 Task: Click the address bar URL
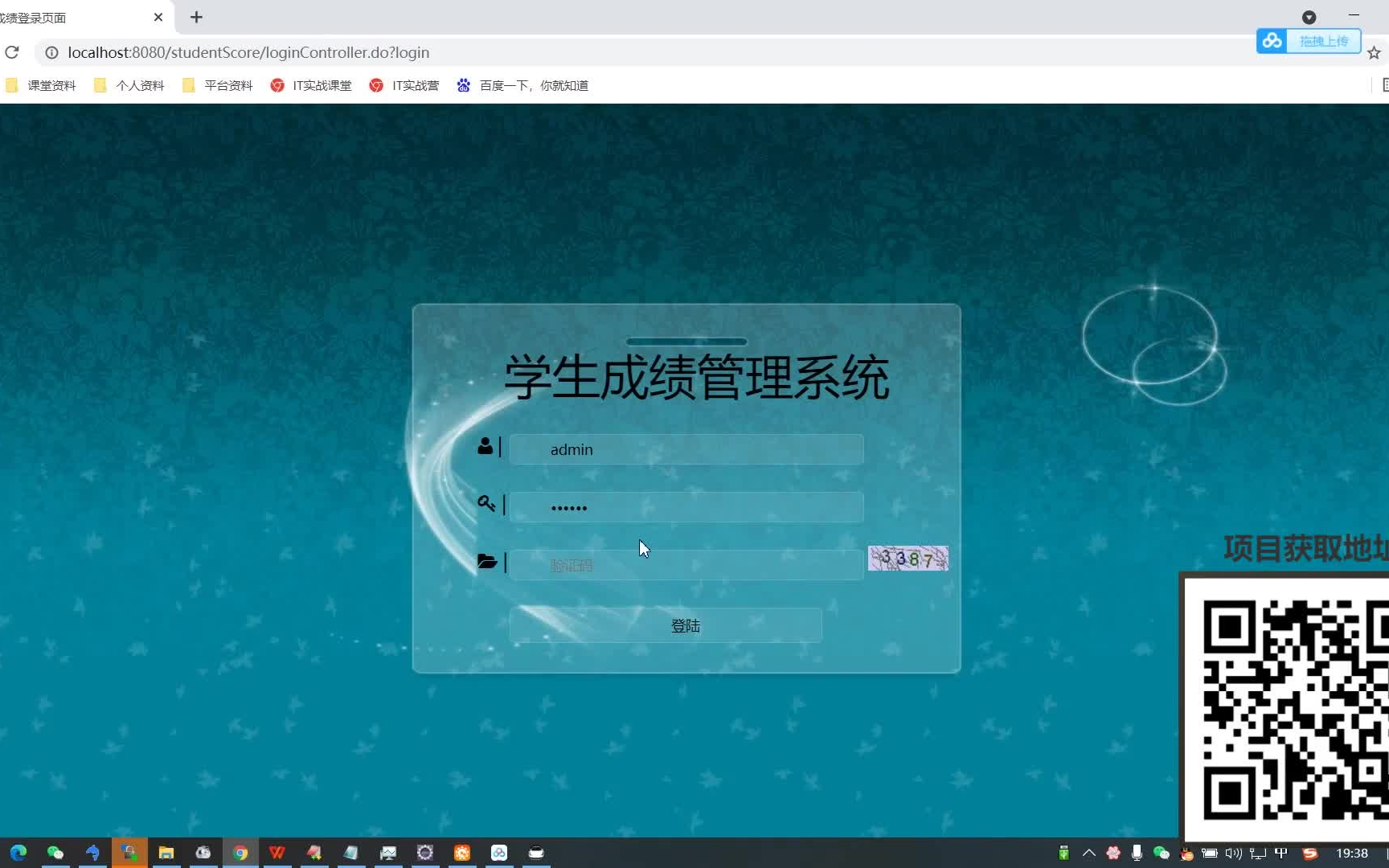tap(248, 52)
